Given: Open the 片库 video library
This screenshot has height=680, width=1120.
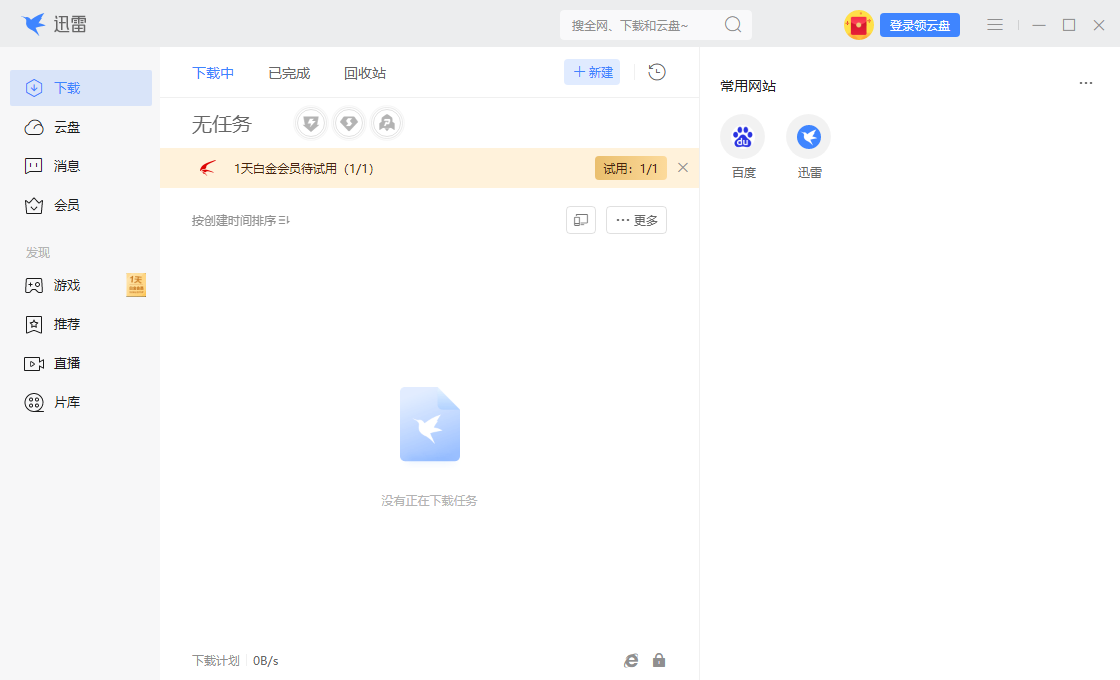Looking at the screenshot, I should pyautogui.click(x=66, y=401).
